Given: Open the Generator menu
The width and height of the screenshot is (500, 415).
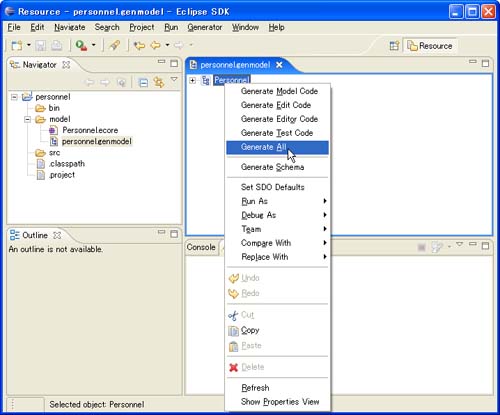Looking at the screenshot, I should point(205,28).
